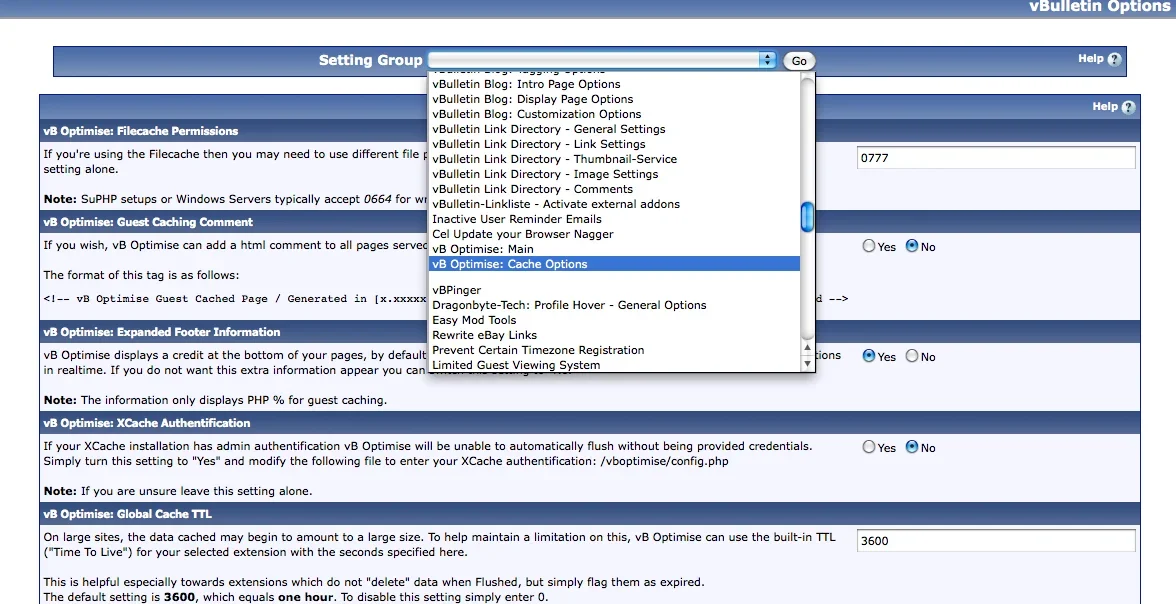This screenshot has width=1176, height=604.
Task: Click the Help link text in the options panel header
Action: [x=1105, y=107]
